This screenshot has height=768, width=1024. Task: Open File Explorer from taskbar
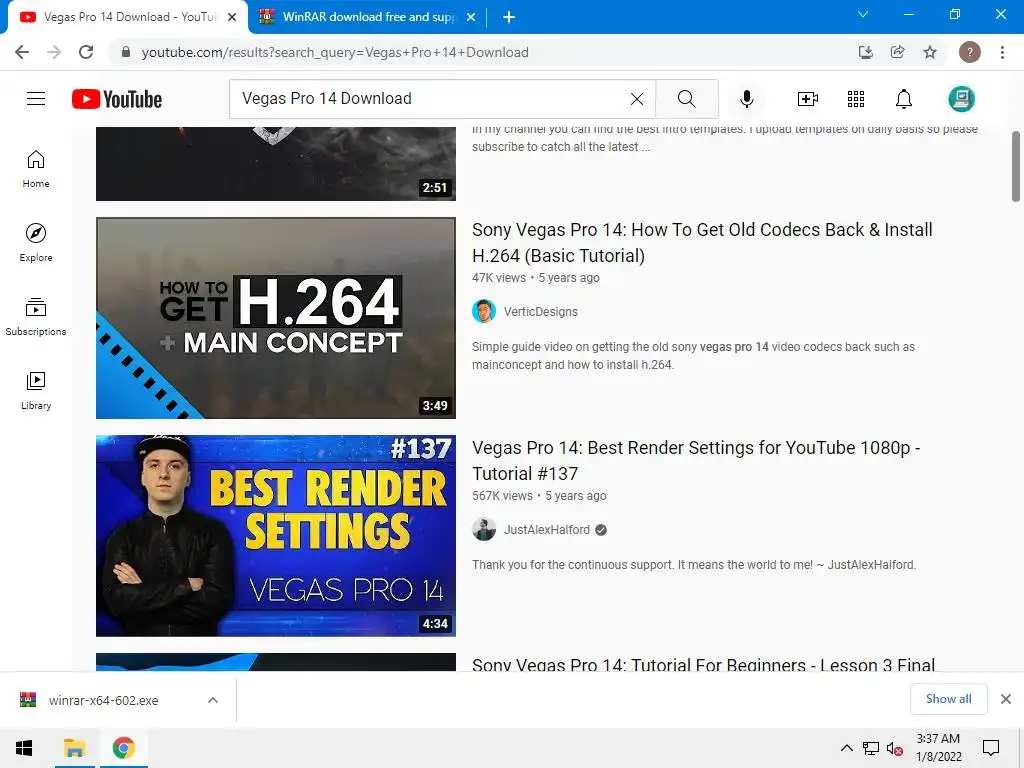(x=74, y=748)
